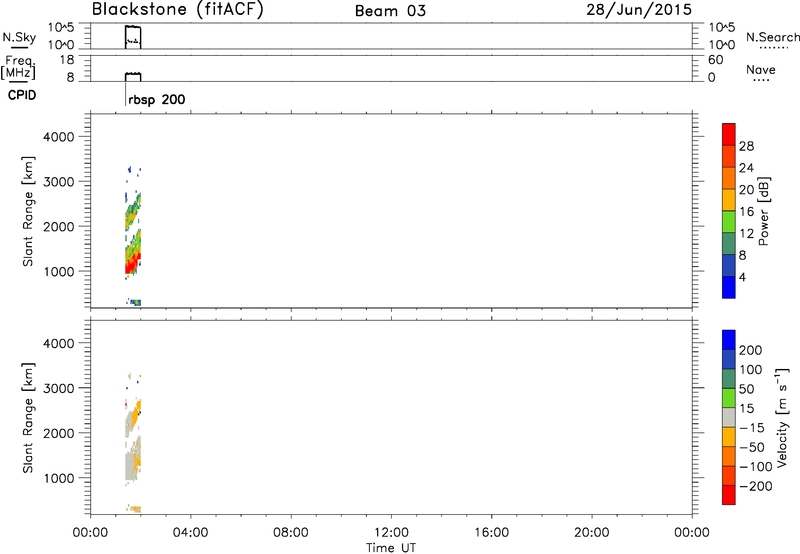Click the gray low-velocity scatter in velocity panel
The height and width of the screenshot is (554, 800).
(131, 464)
